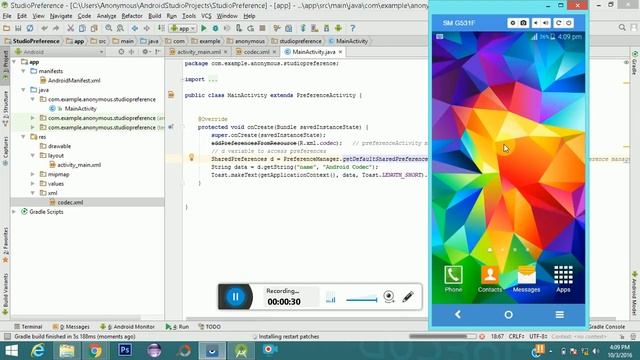Click the progress bar in status bar
The image size is (640, 360).
click(443, 336)
